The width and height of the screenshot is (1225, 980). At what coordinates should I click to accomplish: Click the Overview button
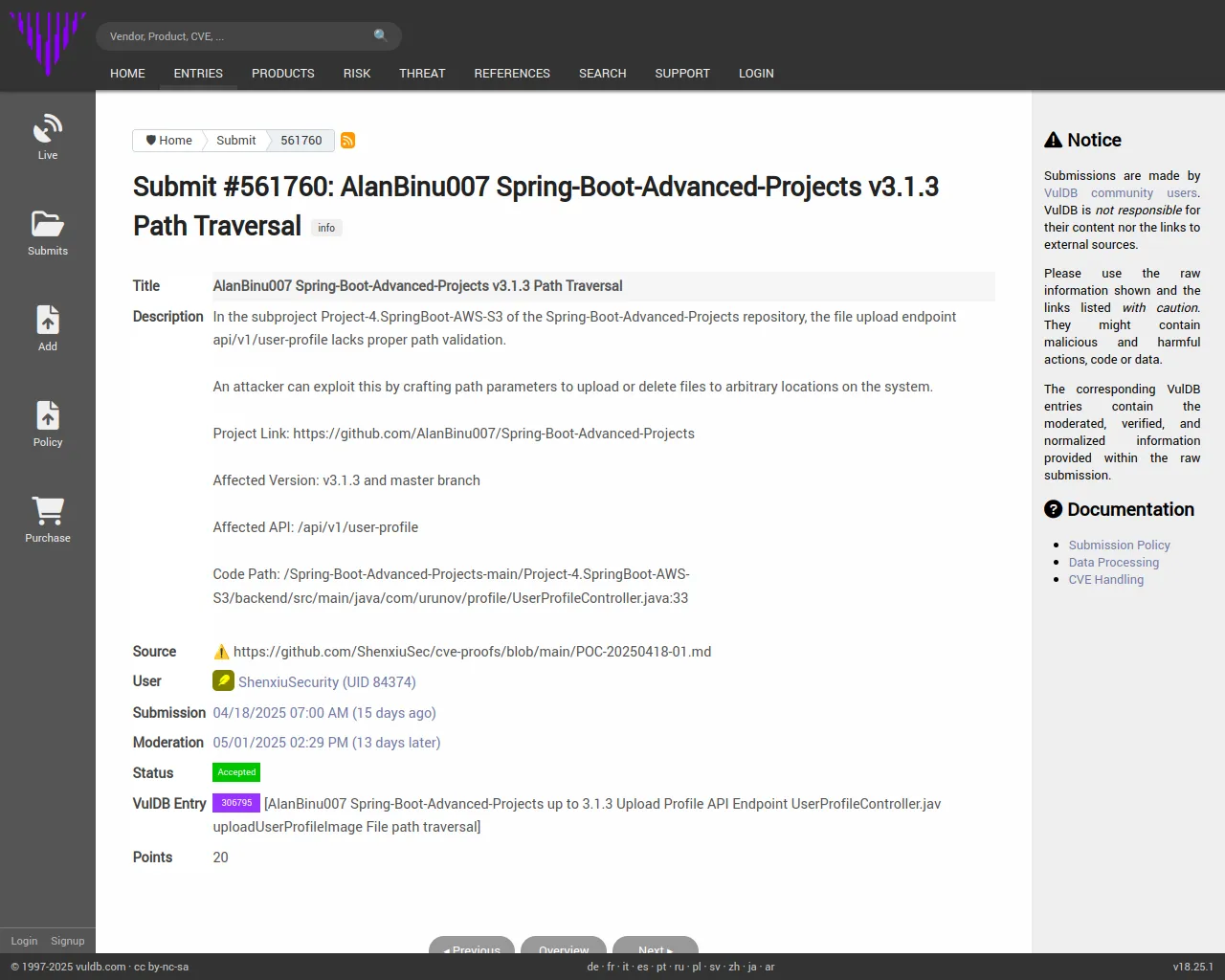[564, 946]
